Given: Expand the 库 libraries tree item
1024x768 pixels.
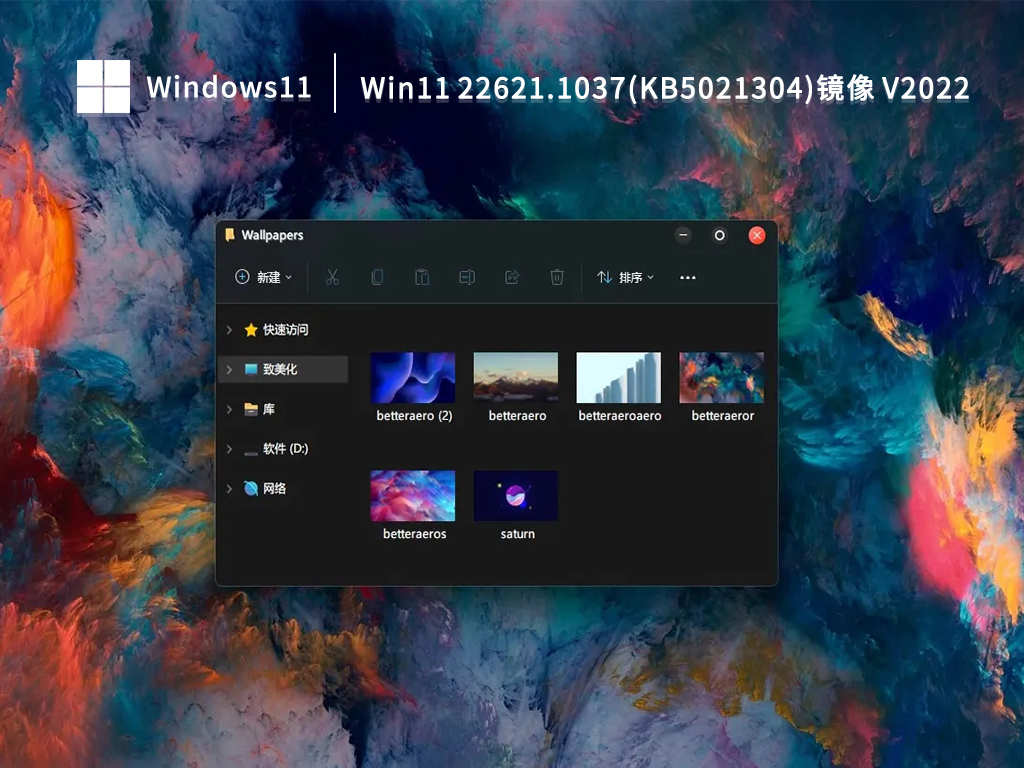Looking at the screenshot, I should (x=229, y=409).
